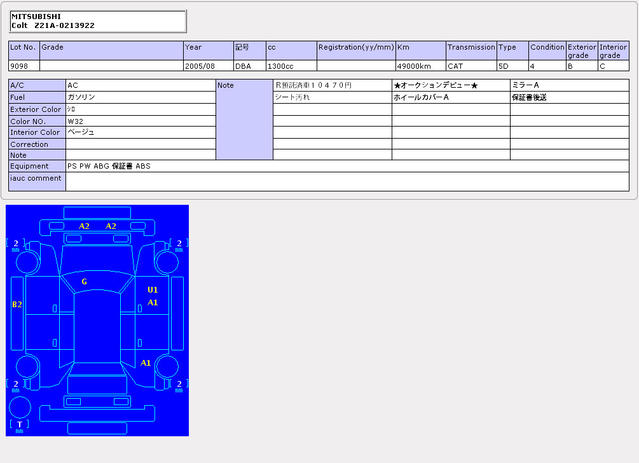This screenshot has width=639, height=463.
Task: Click the right A2 mark on the bumper
Action: pos(111,227)
